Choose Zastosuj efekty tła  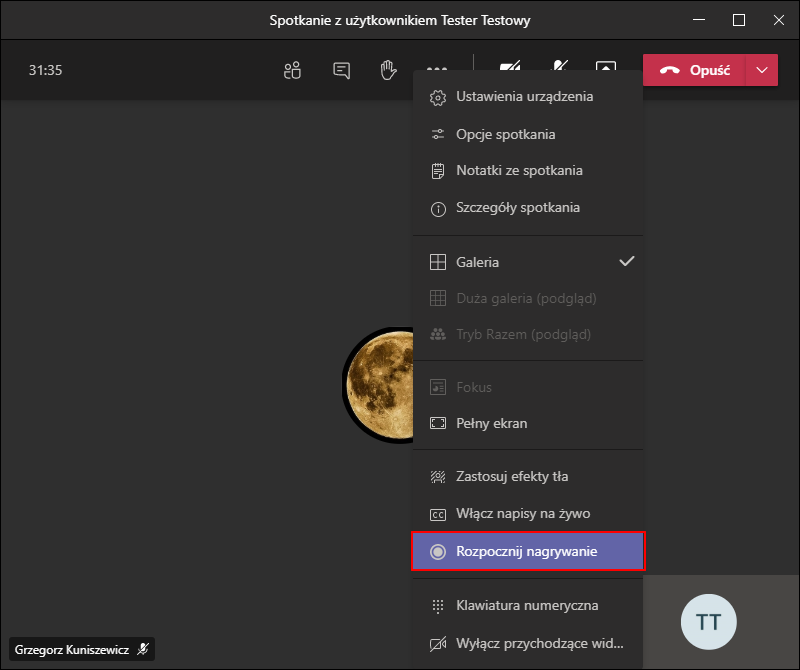[x=528, y=477]
